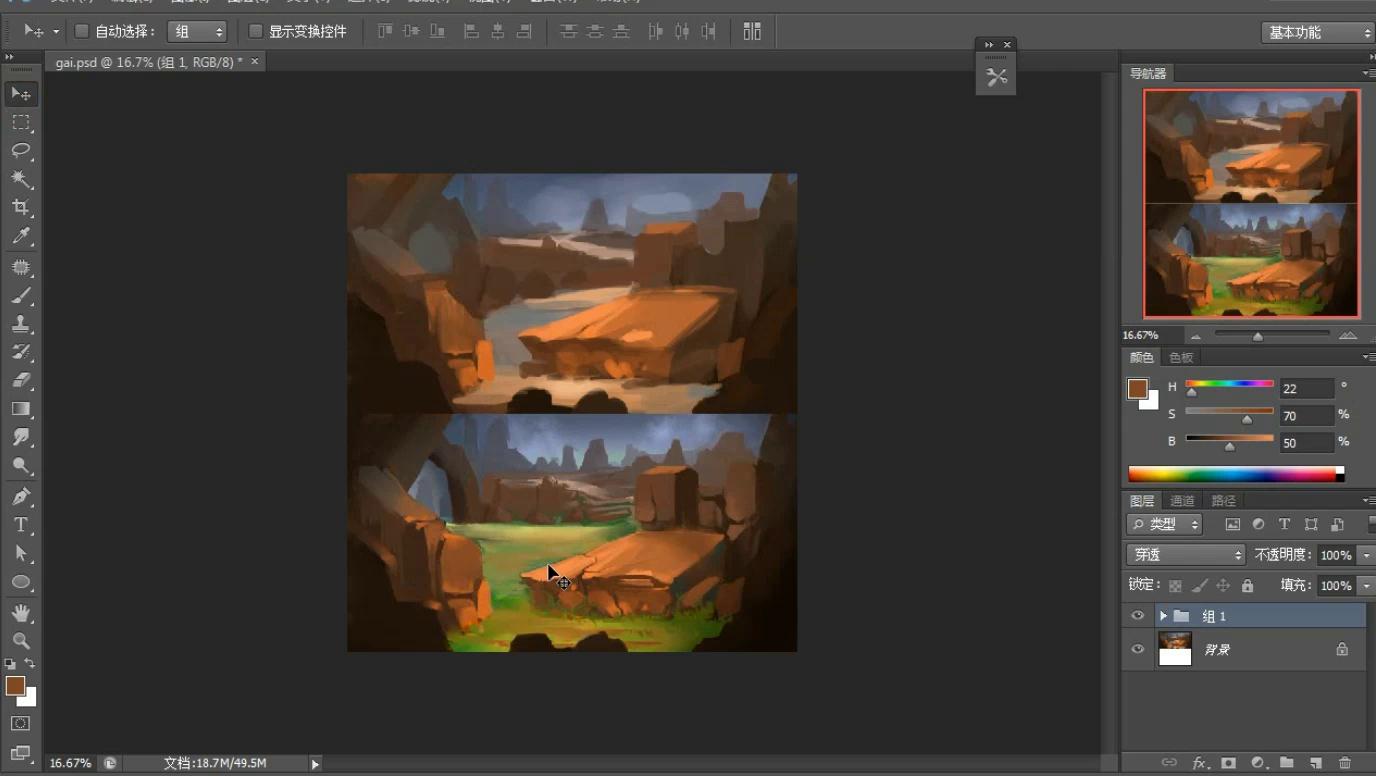The height and width of the screenshot is (776, 1376).
Task: Select the 图层 panel tab
Action: pyautogui.click(x=1141, y=501)
